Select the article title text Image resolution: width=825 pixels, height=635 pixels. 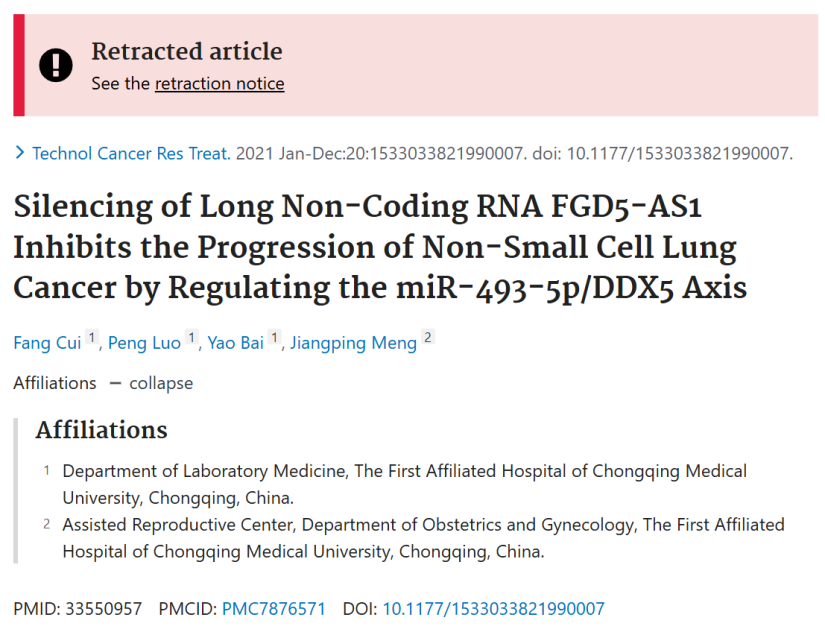380,247
